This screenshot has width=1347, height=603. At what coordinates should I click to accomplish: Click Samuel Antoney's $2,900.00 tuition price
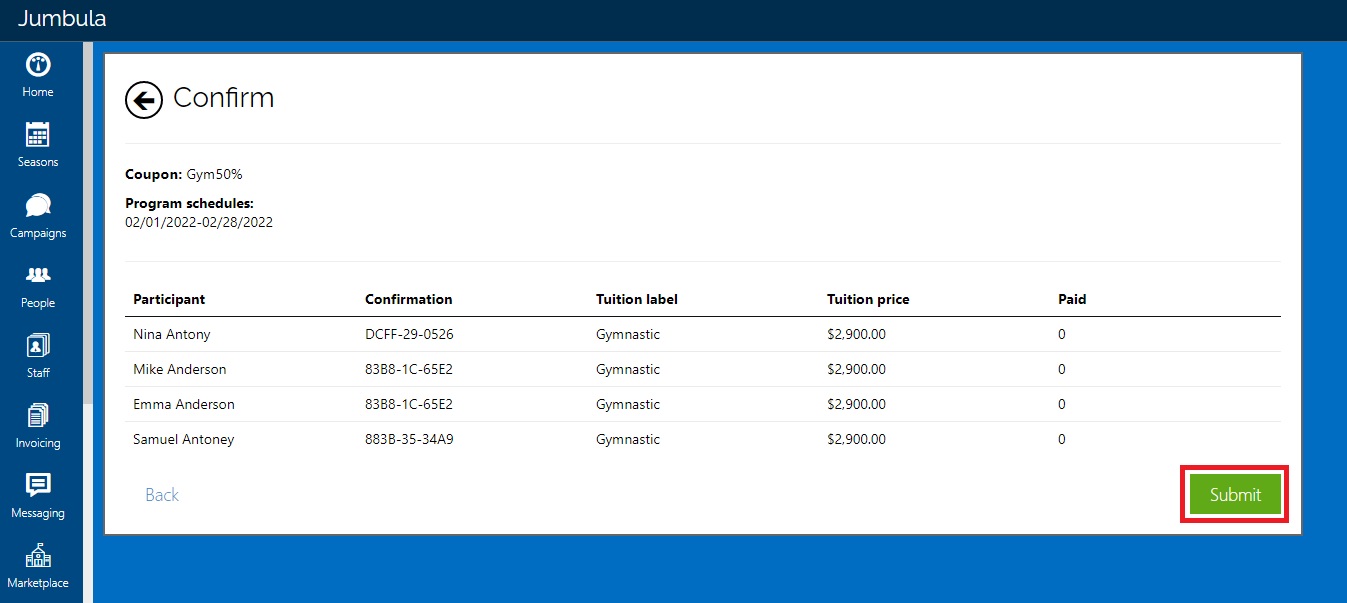pos(856,439)
